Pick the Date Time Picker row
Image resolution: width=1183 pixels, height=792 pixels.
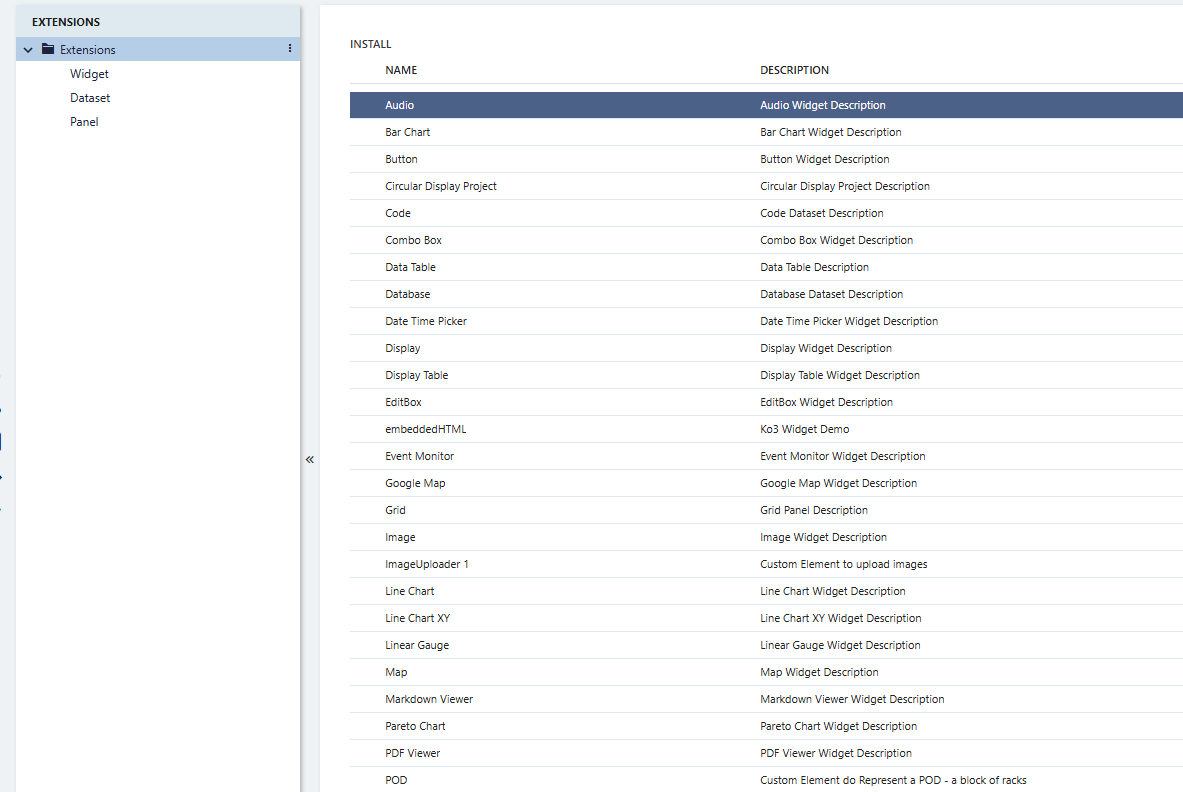426,321
